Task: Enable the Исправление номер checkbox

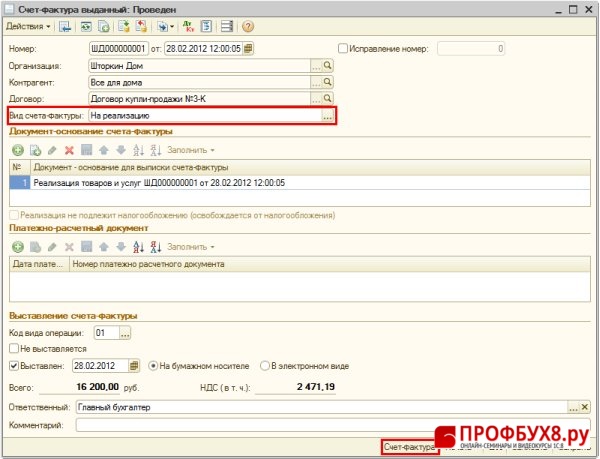Action: (x=343, y=48)
